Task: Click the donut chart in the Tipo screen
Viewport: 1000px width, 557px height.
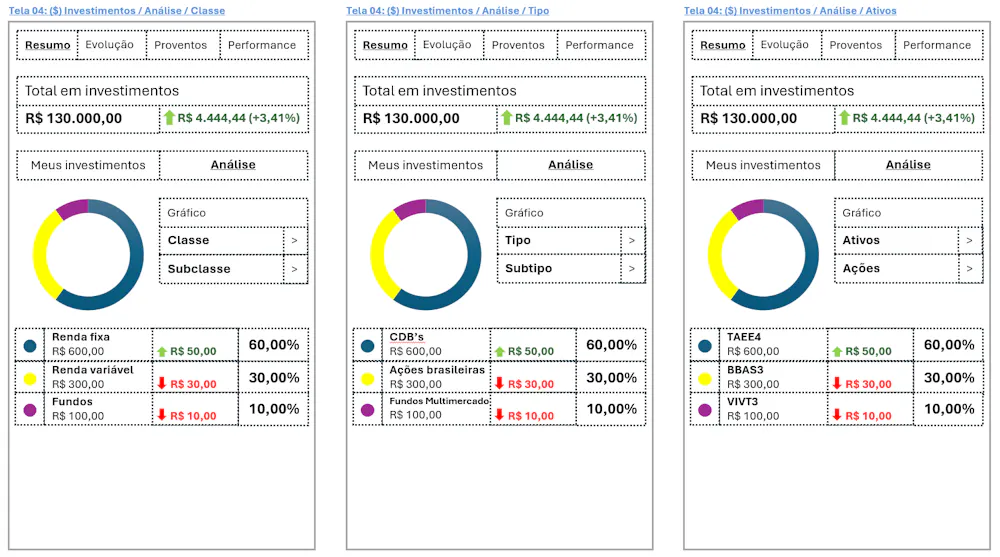Action: (425, 255)
